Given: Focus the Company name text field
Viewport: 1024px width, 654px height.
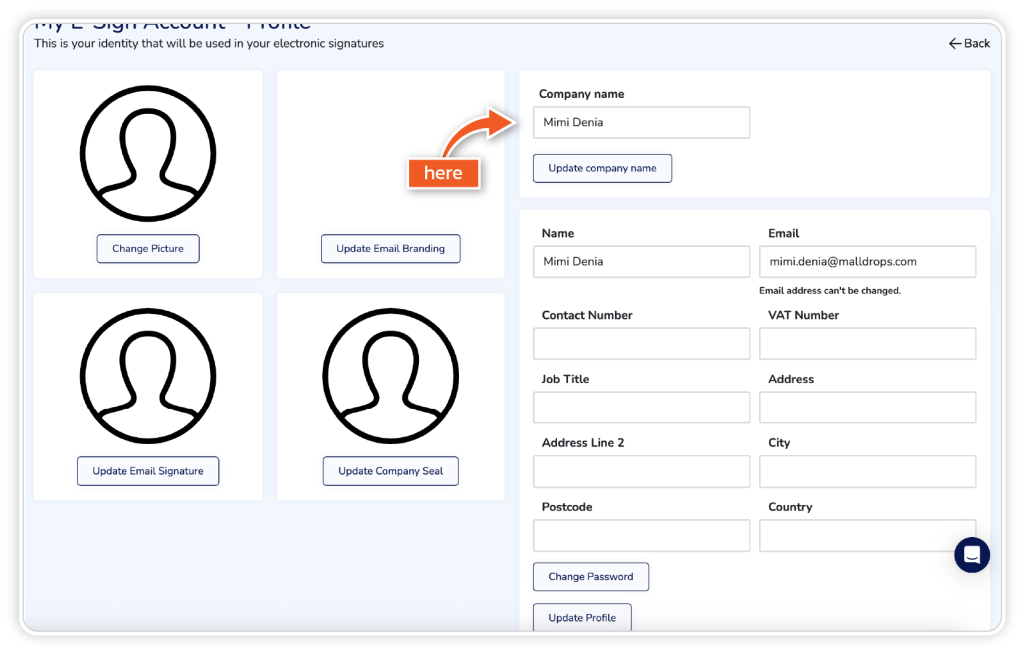Looking at the screenshot, I should click(x=641, y=123).
